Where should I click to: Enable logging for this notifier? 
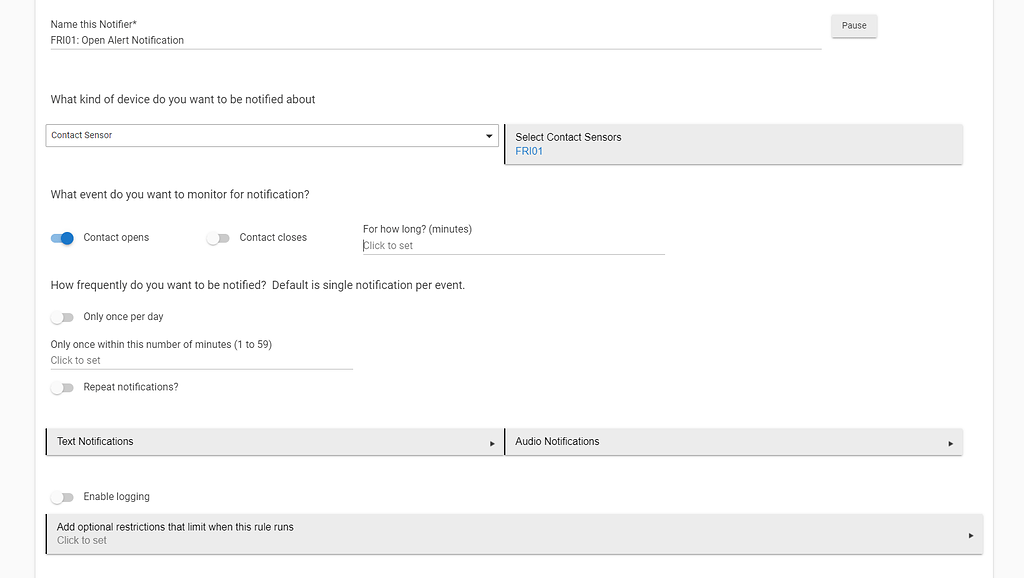[62, 496]
